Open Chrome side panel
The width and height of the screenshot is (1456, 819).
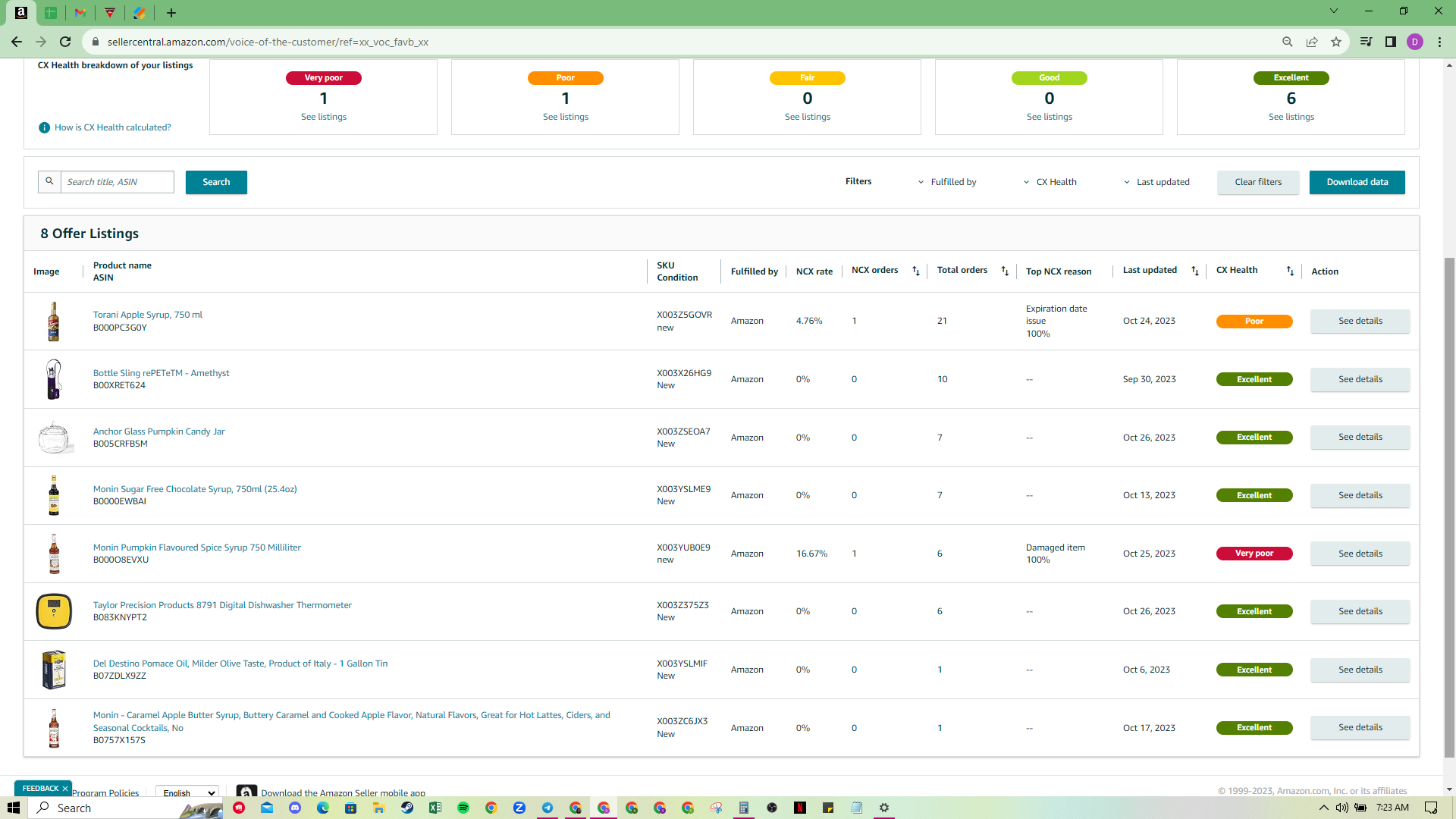(x=1391, y=42)
